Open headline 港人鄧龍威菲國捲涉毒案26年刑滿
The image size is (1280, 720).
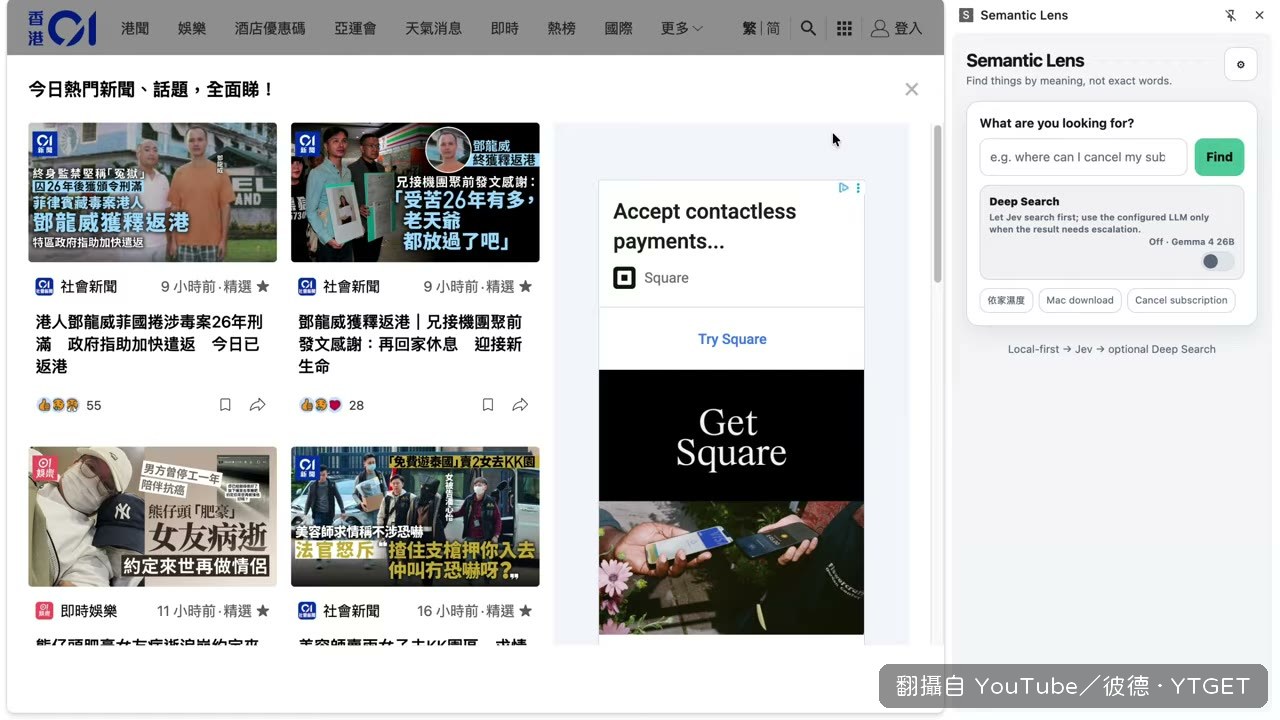[149, 344]
